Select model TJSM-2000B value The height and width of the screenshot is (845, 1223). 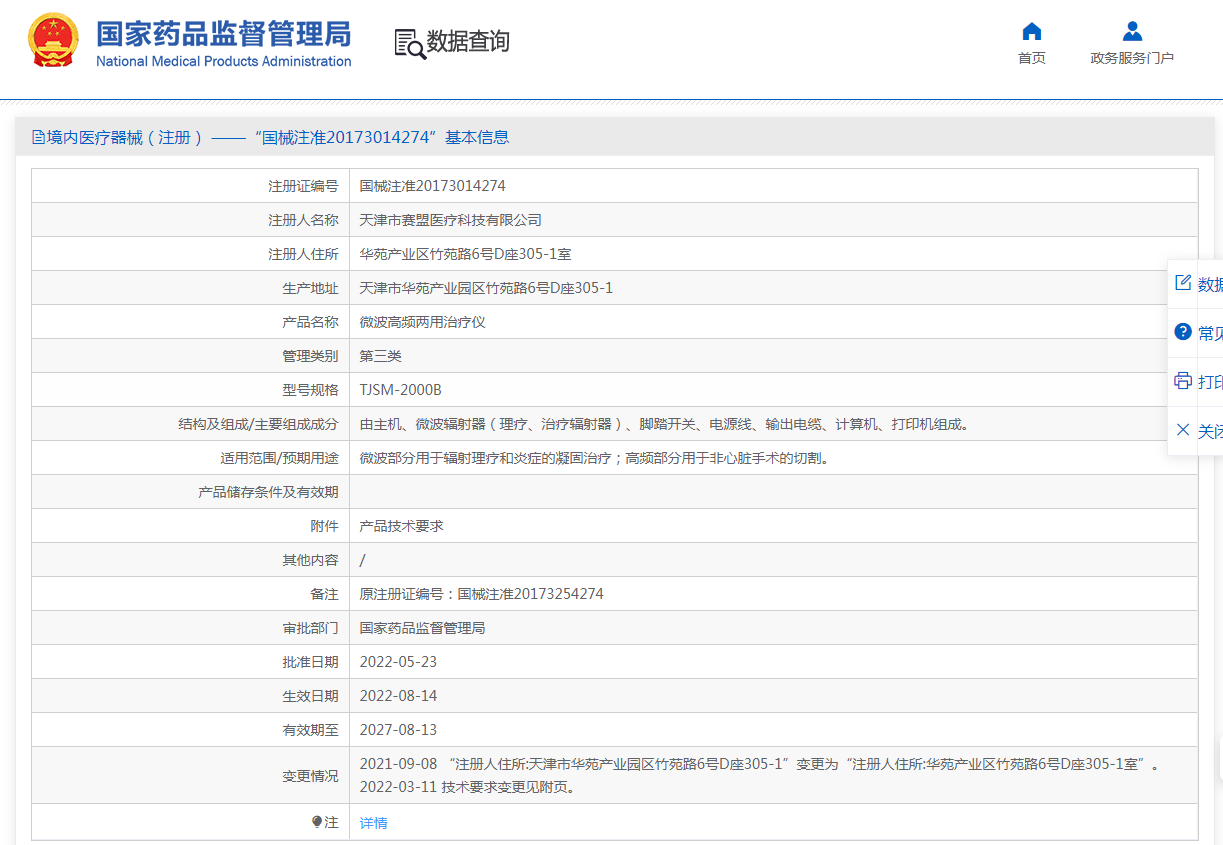pyautogui.click(x=400, y=390)
